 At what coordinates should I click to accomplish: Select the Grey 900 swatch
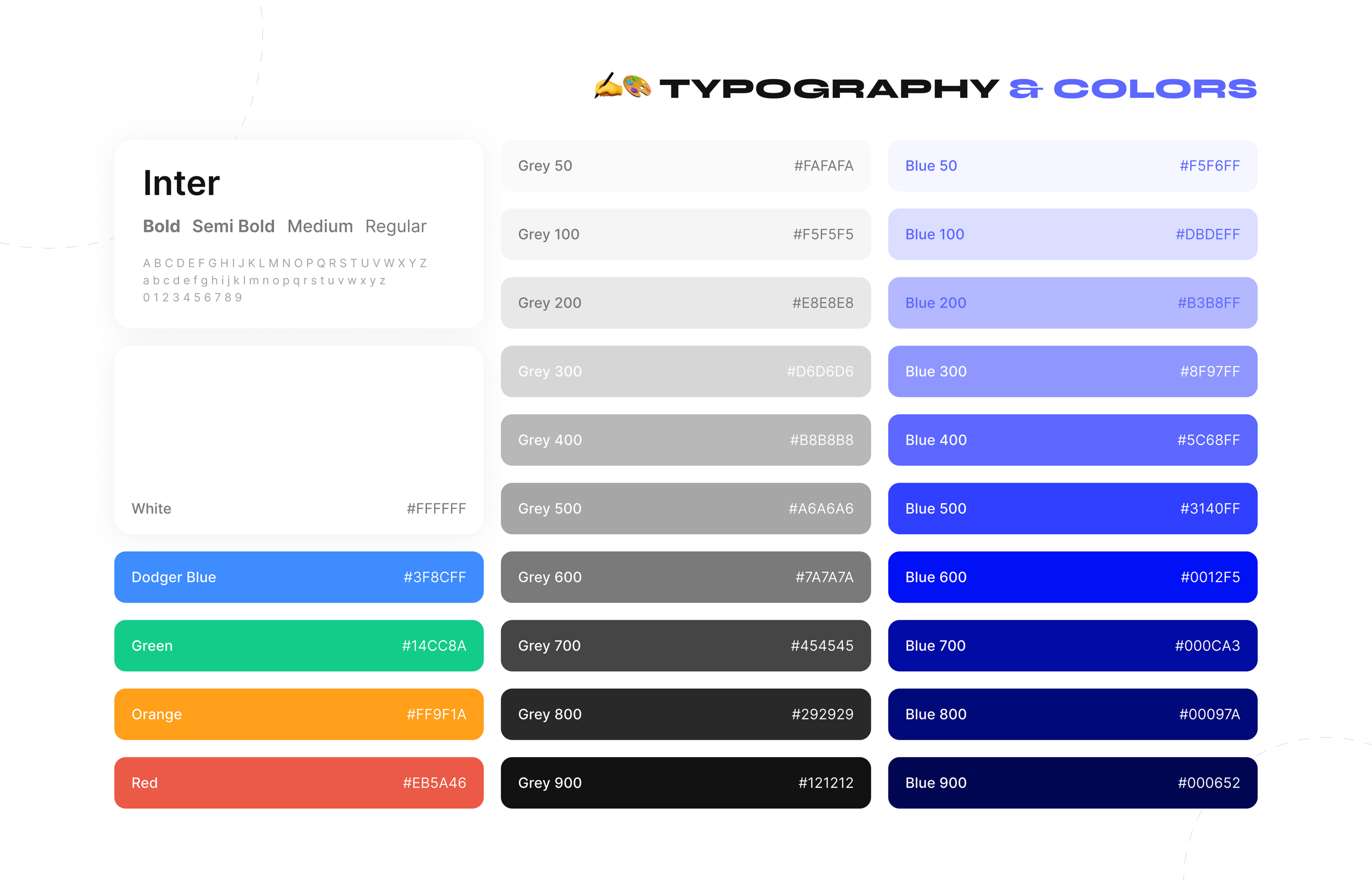(x=686, y=783)
